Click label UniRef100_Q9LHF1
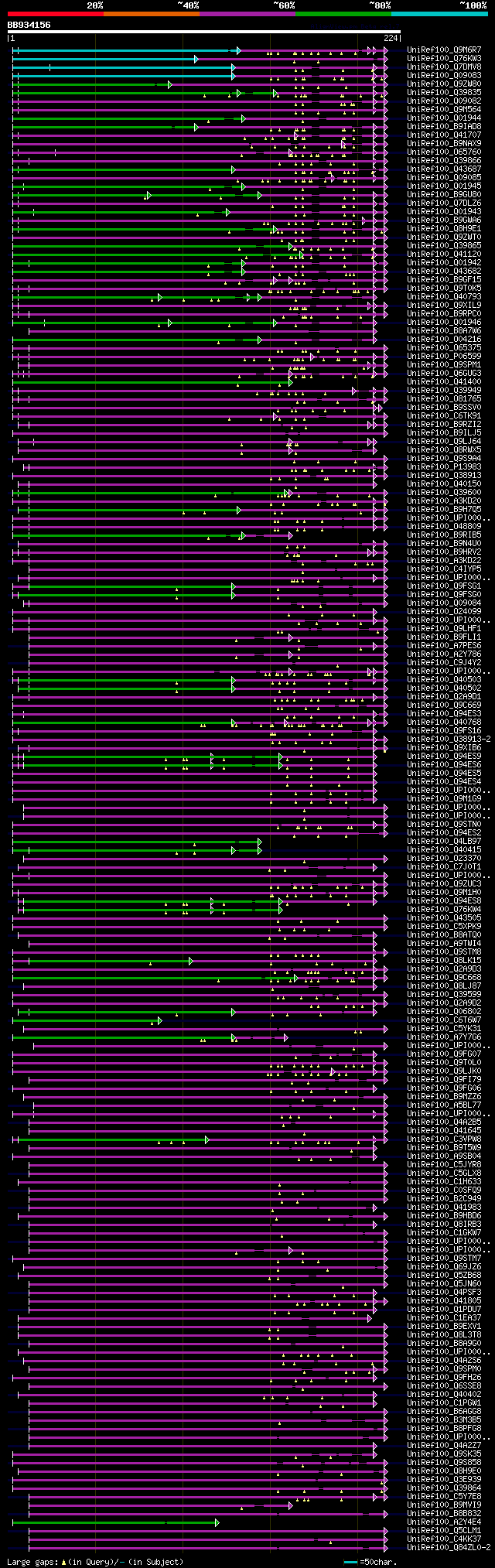Viewport: 495px width, 1568px height. pyautogui.click(x=444, y=628)
